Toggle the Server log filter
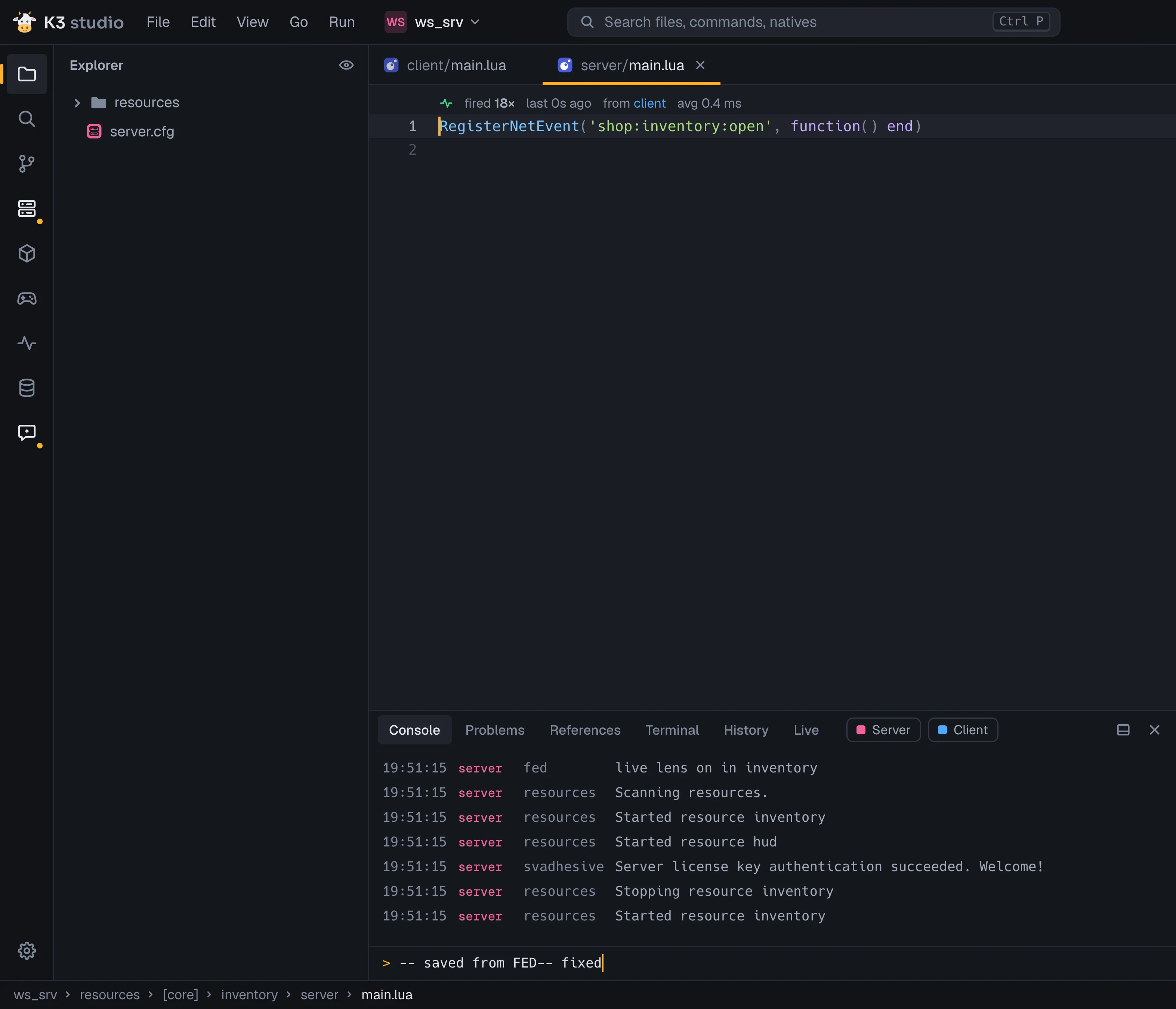The height and width of the screenshot is (1009, 1176). (x=883, y=730)
